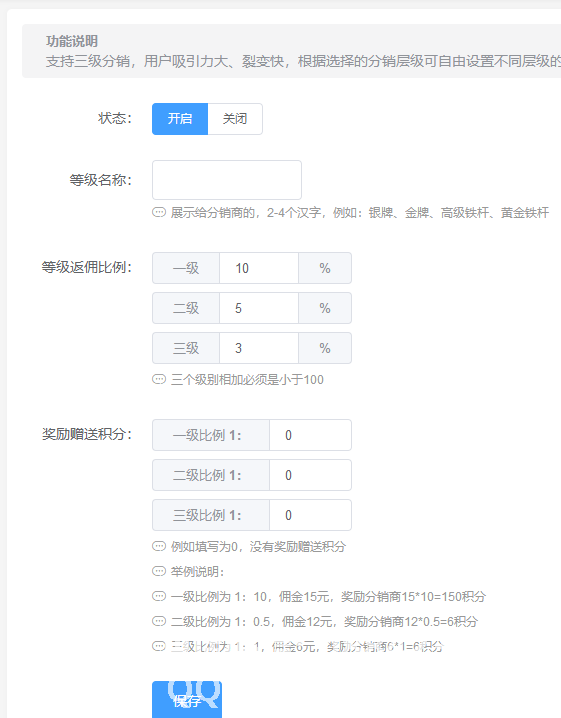Screen dimensions: 561x718
Task: Click the hint icon beside 例如填写为0
Action: (159, 546)
